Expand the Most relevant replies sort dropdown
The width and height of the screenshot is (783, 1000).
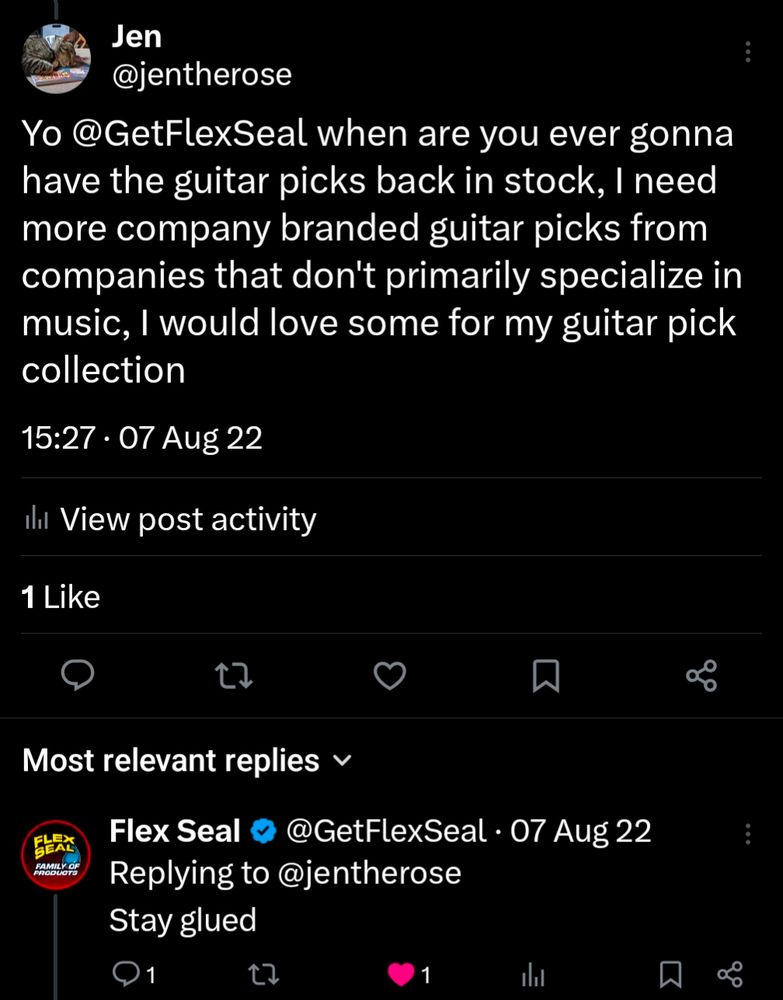pos(342,761)
